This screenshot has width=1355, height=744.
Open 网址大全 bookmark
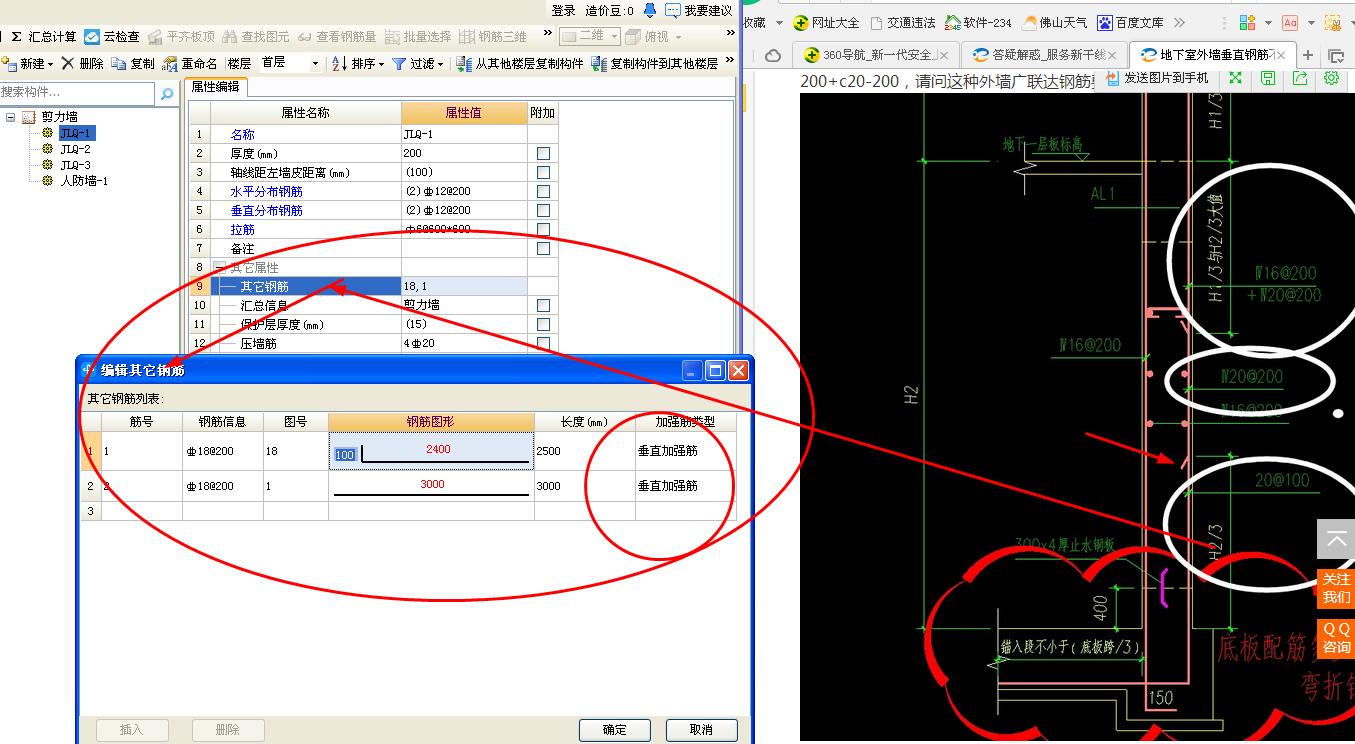(826, 22)
